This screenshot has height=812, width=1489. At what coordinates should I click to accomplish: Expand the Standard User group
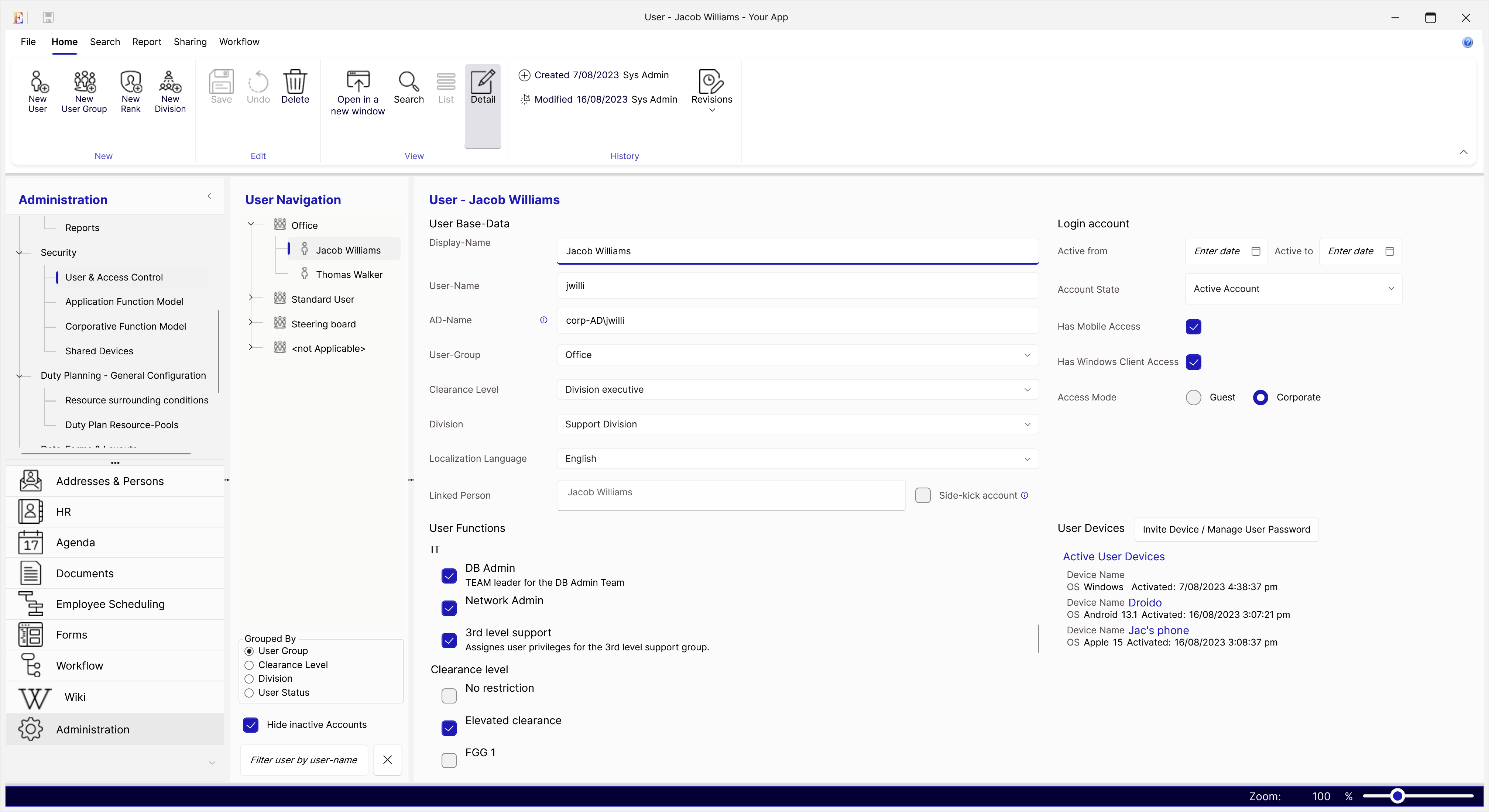point(250,297)
